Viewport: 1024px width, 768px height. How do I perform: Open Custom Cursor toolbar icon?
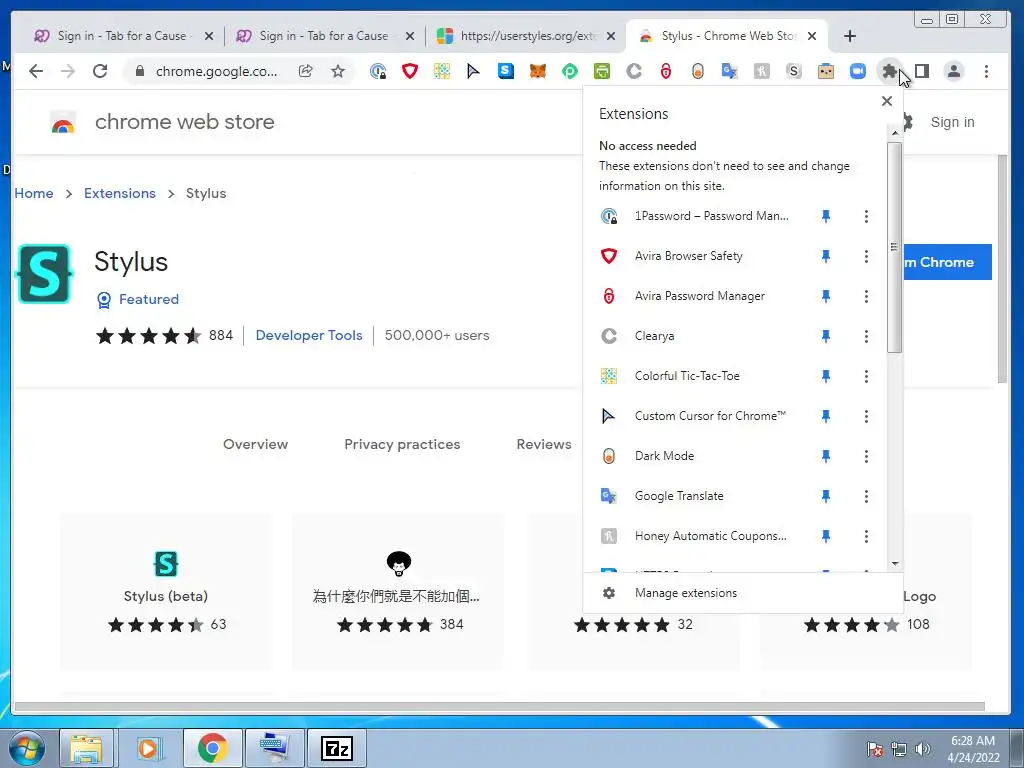coord(473,71)
